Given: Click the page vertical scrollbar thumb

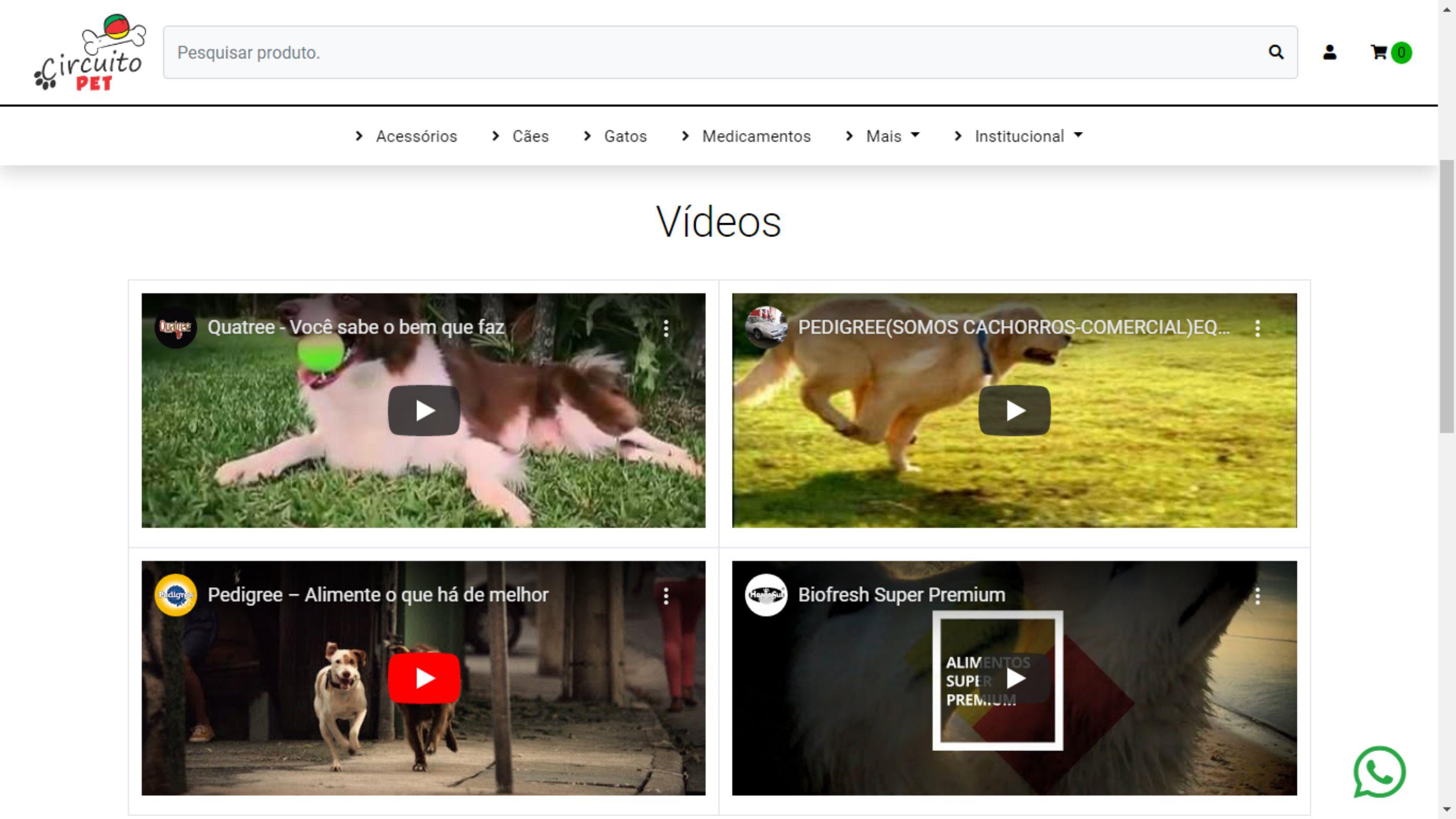Looking at the screenshot, I should [1446, 296].
